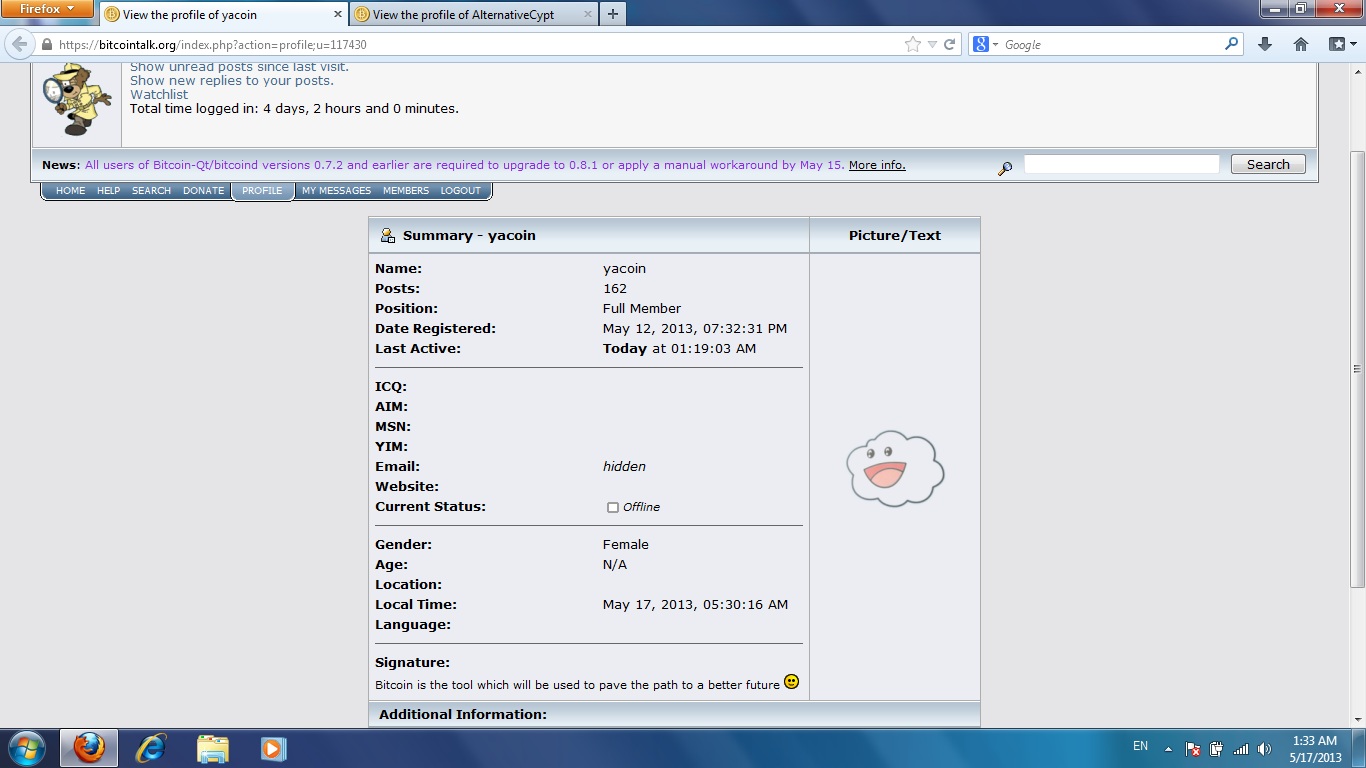This screenshot has width=1366, height=768.
Task: Open the URL history dropdown arrow
Action: coord(932,44)
